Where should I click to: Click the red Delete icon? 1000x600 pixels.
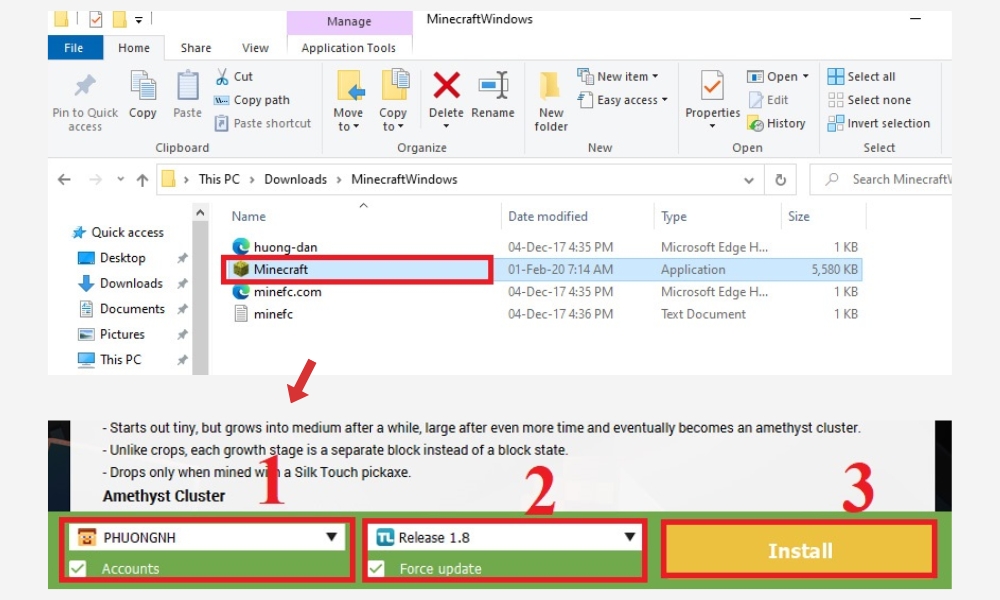point(446,85)
